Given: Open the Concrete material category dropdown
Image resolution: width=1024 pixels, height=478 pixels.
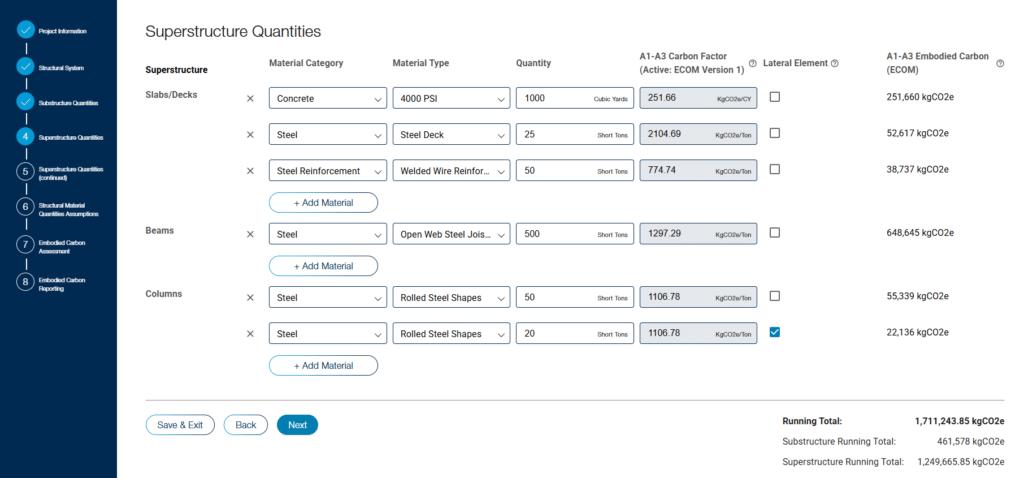Looking at the screenshot, I should coord(327,98).
